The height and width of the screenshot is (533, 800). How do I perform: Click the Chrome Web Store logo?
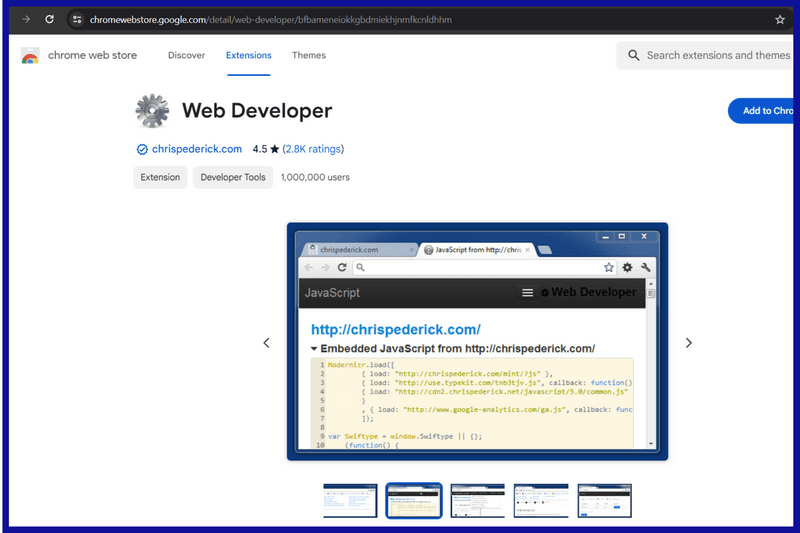pos(30,56)
